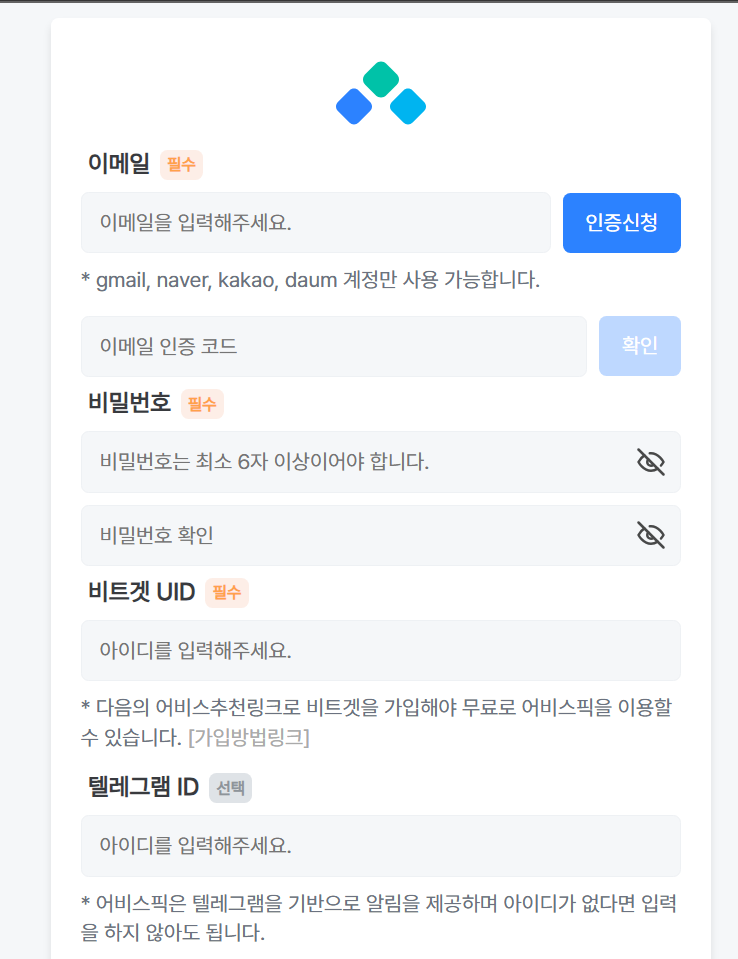Click the 필수 badge beside 이메일

(181, 165)
